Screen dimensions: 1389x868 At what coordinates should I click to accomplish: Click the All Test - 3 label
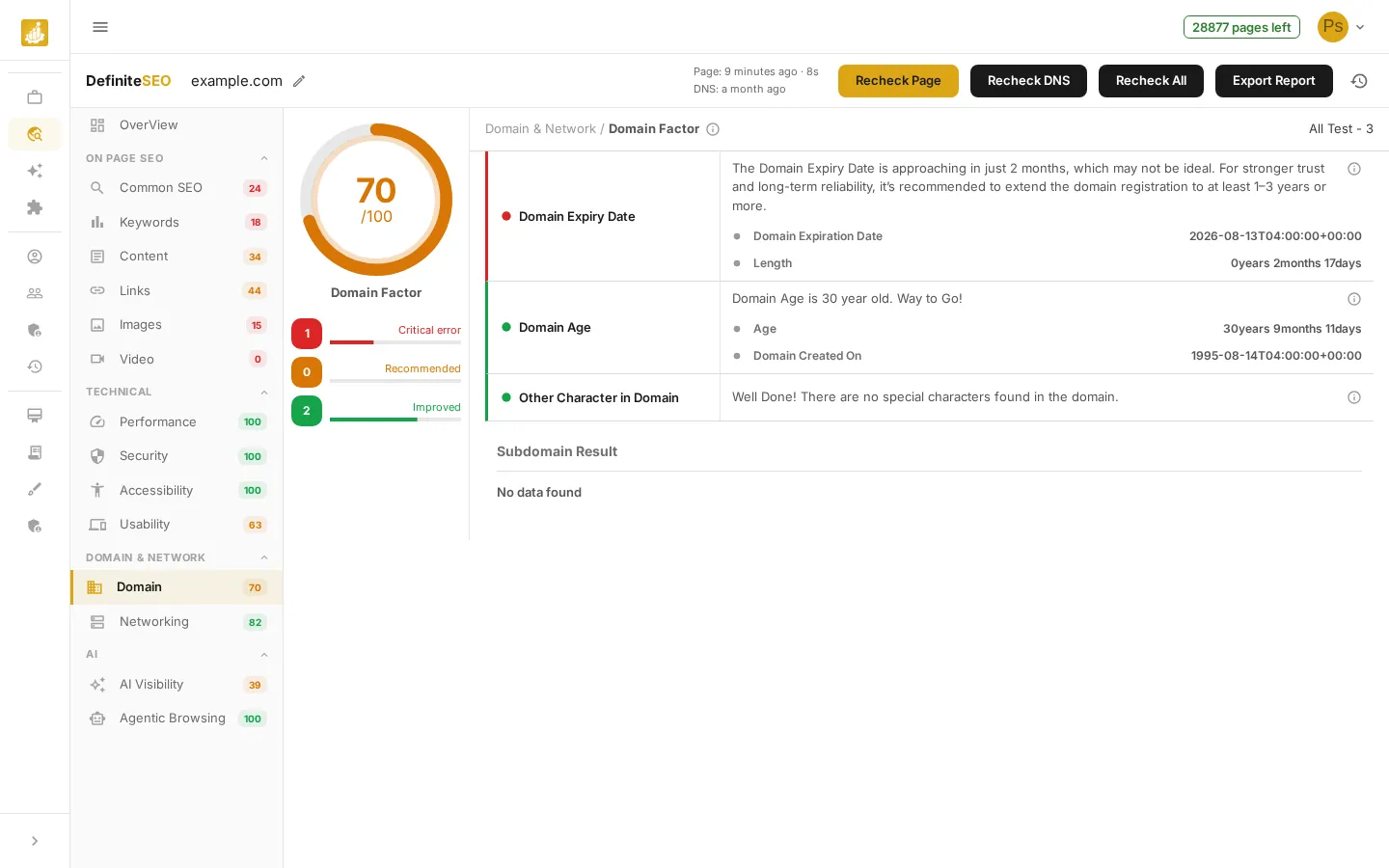click(x=1341, y=129)
